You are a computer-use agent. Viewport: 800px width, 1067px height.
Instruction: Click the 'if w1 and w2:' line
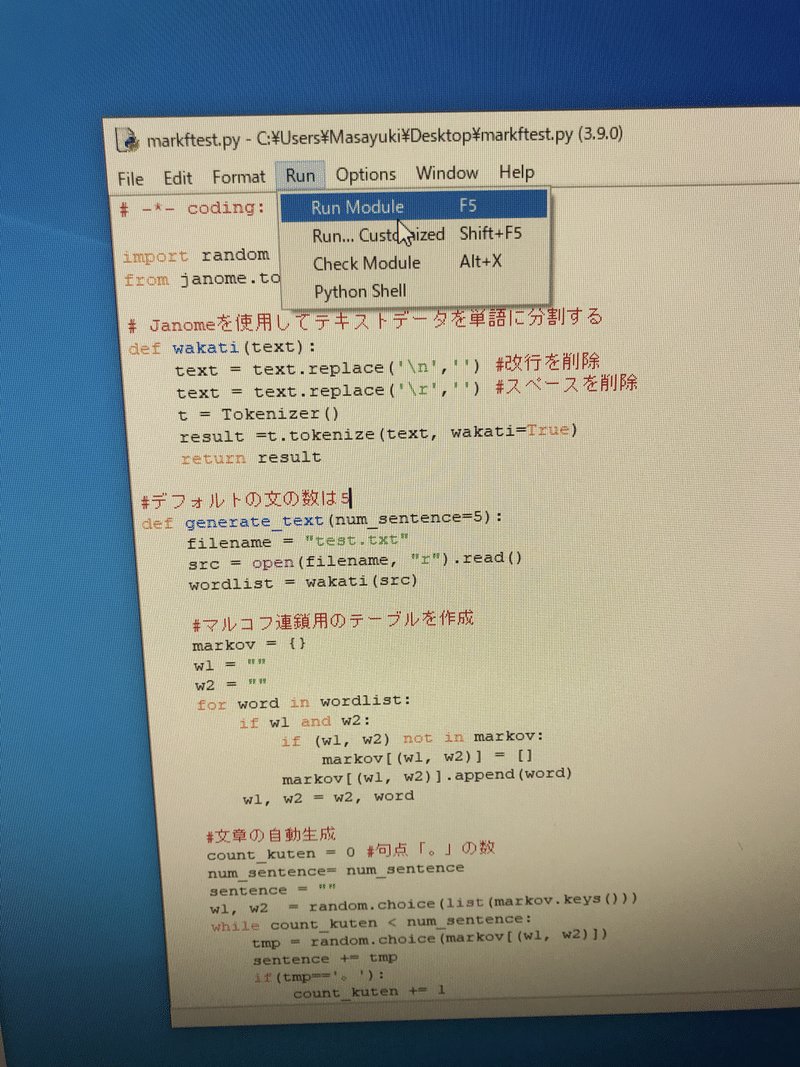pyautogui.click(x=305, y=721)
